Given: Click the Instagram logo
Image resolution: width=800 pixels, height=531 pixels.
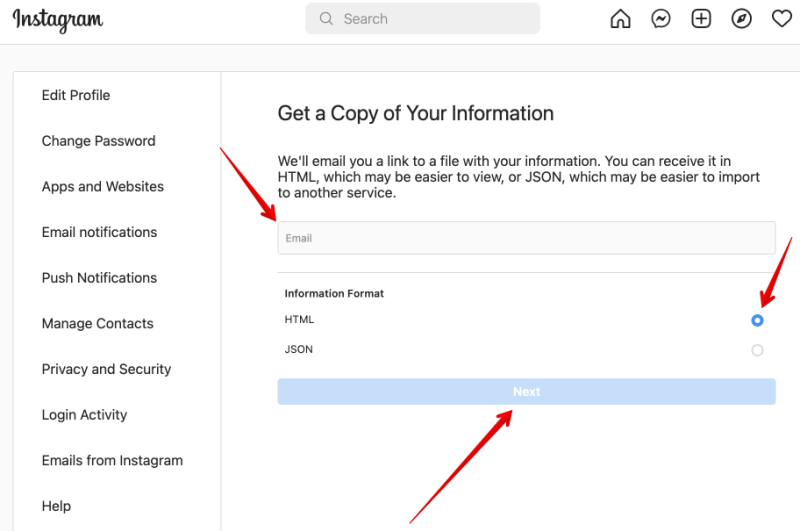Looking at the screenshot, I should click(58, 20).
